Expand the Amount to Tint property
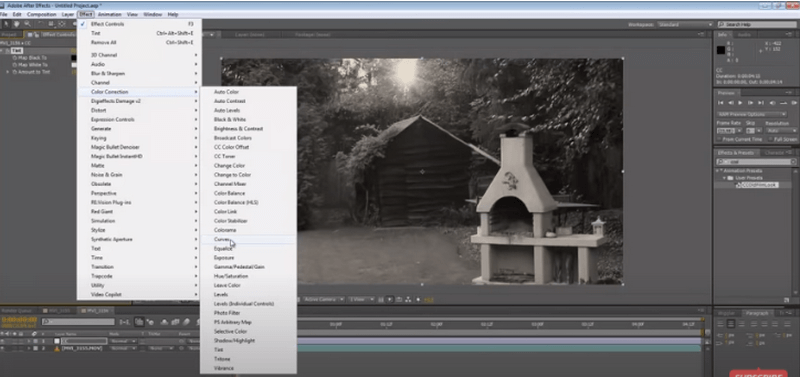 coord(8,72)
